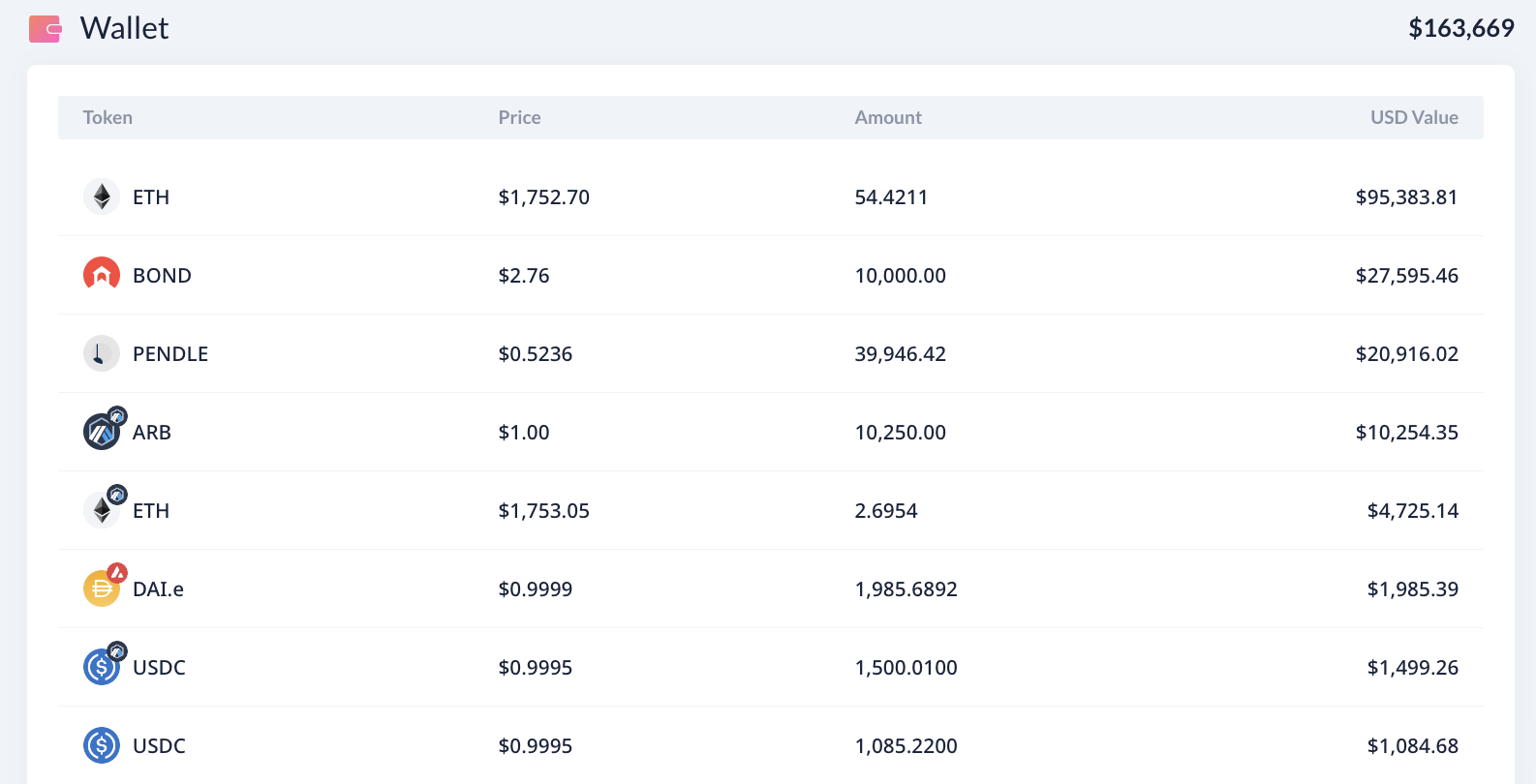
Task: Click the Wallet section title
Action: tap(124, 29)
